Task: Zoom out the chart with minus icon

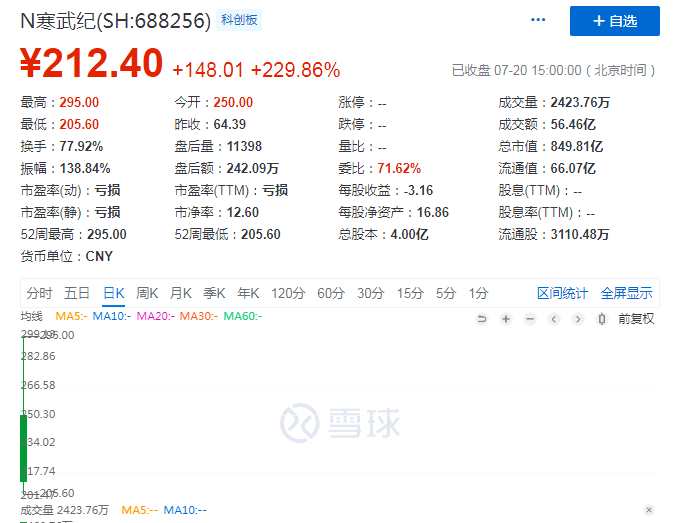Action: click(x=530, y=319)
